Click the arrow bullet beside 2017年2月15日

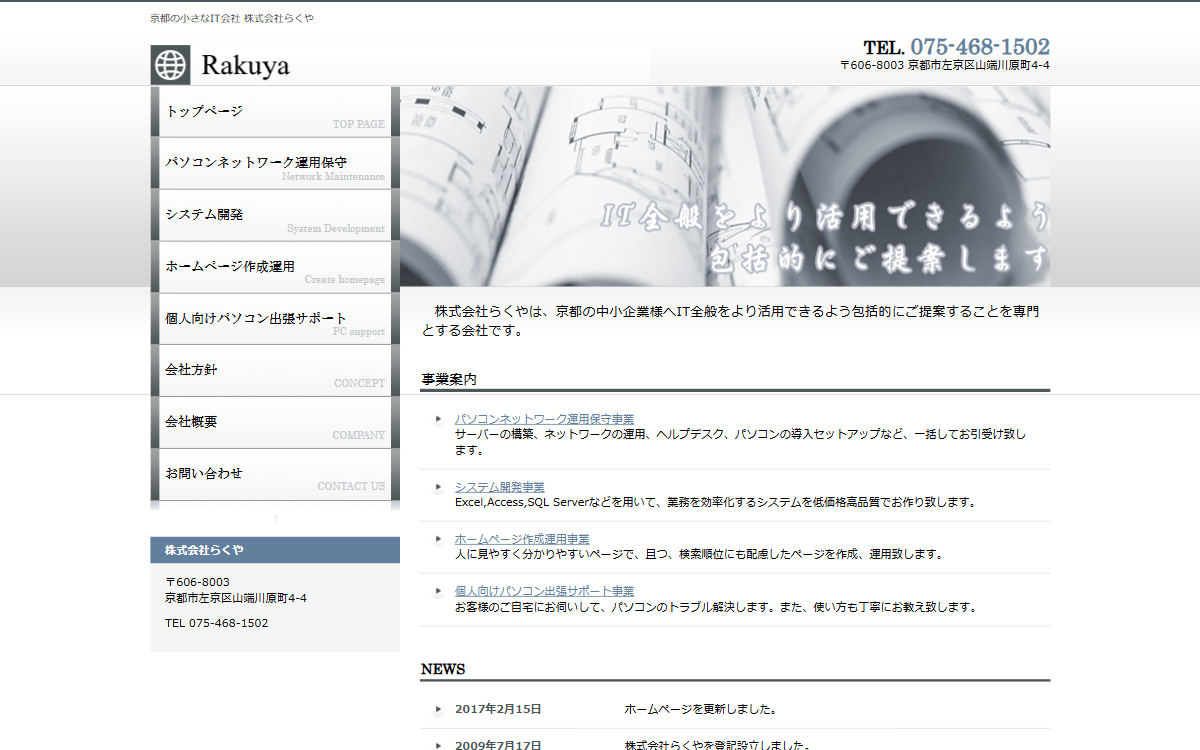click(438, 710)
